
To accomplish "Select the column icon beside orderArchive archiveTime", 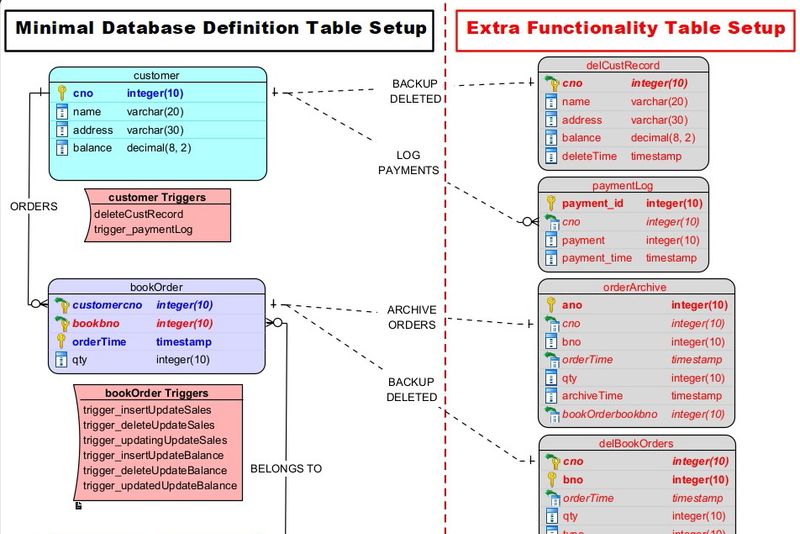I will [x=550, y=396].
